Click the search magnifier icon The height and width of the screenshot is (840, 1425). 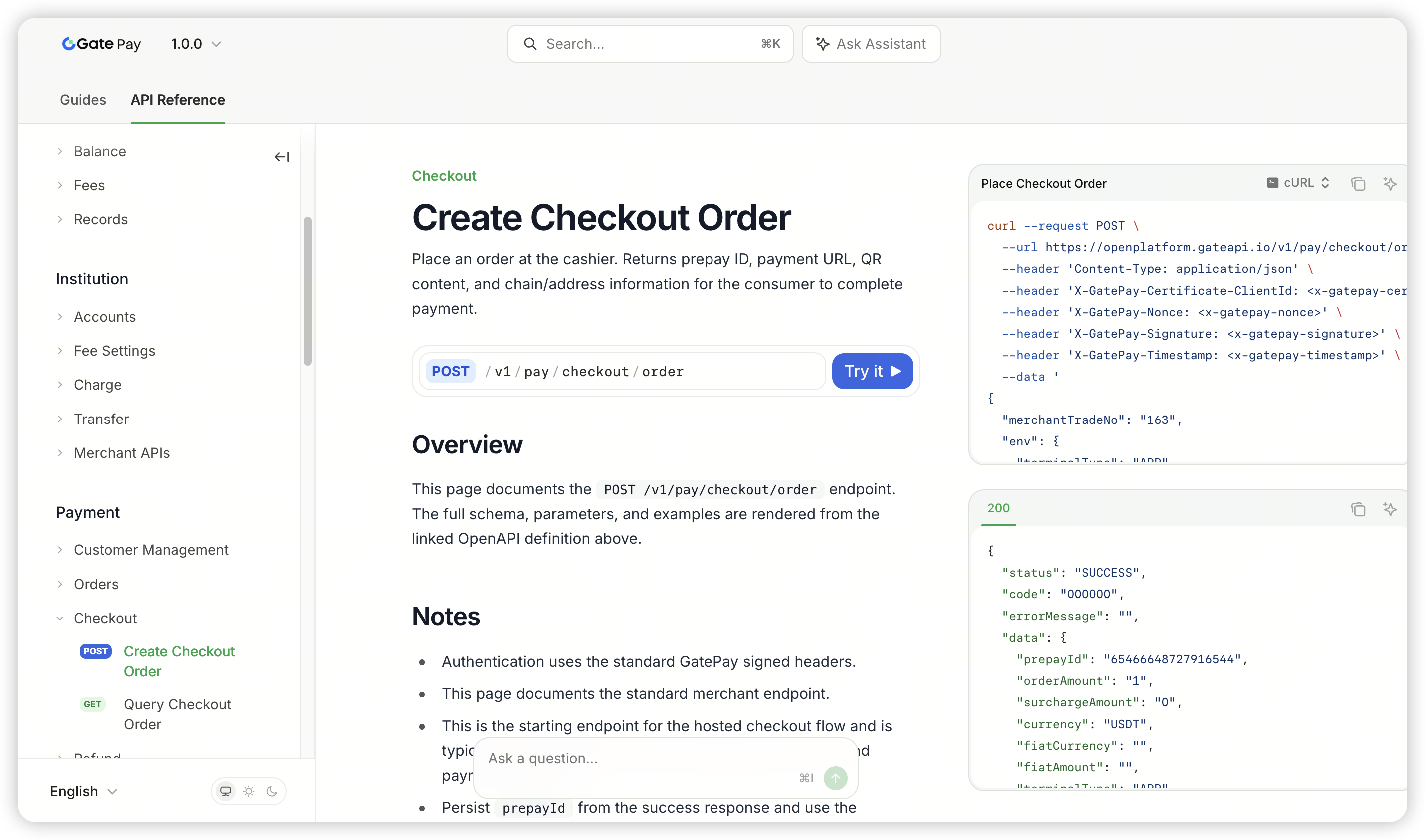click(x=529, y=44)
